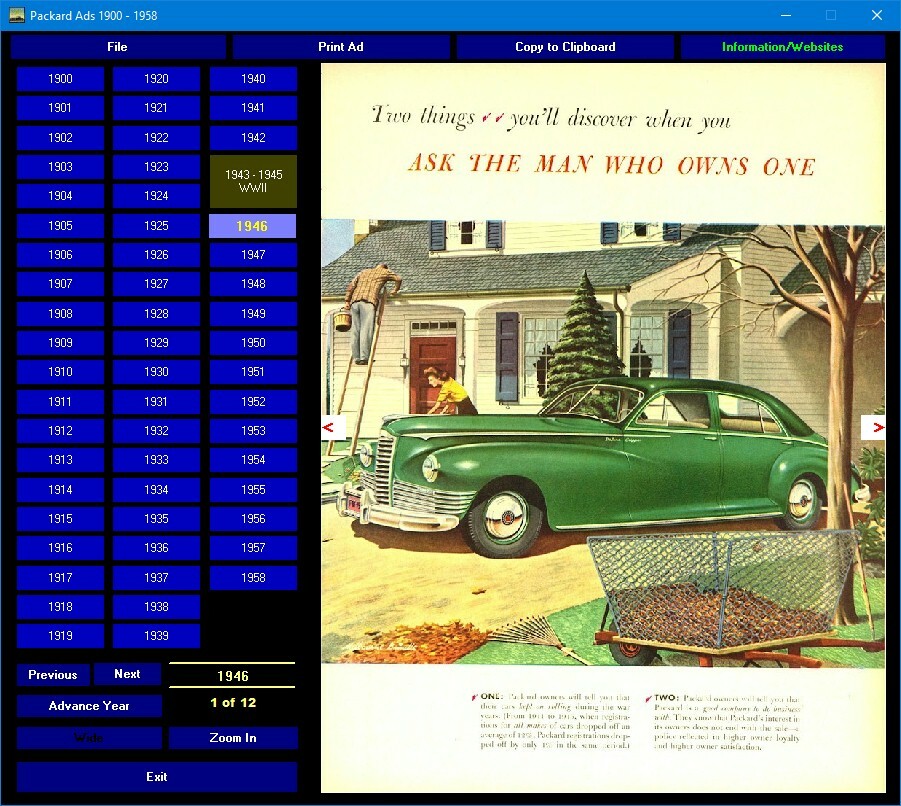Click the Previous button
901x806 pixels.
tap(53, 674)
